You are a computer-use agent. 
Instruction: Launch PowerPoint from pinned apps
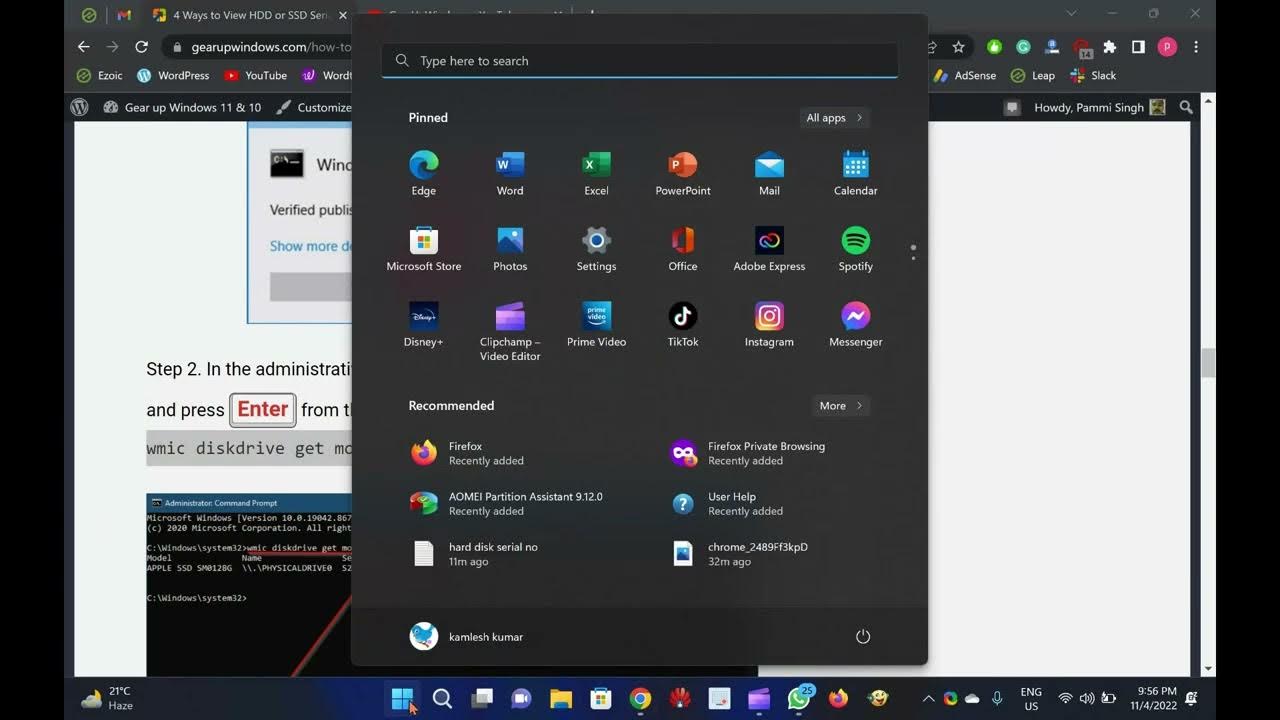683,174
